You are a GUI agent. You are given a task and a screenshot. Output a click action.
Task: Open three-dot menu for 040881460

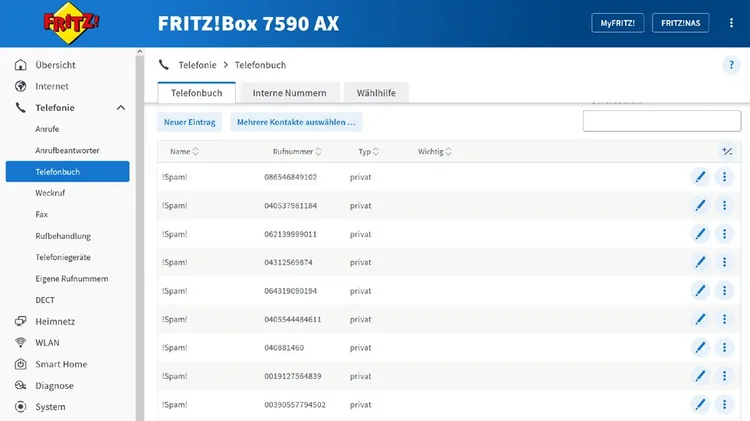pyautogui.click(x=725, y=348)
